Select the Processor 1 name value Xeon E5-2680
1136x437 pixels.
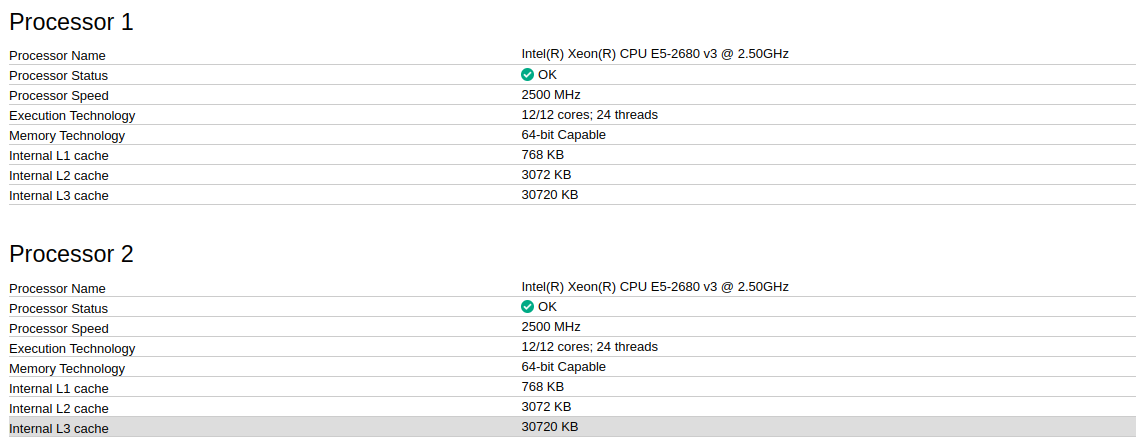point(655,54)
